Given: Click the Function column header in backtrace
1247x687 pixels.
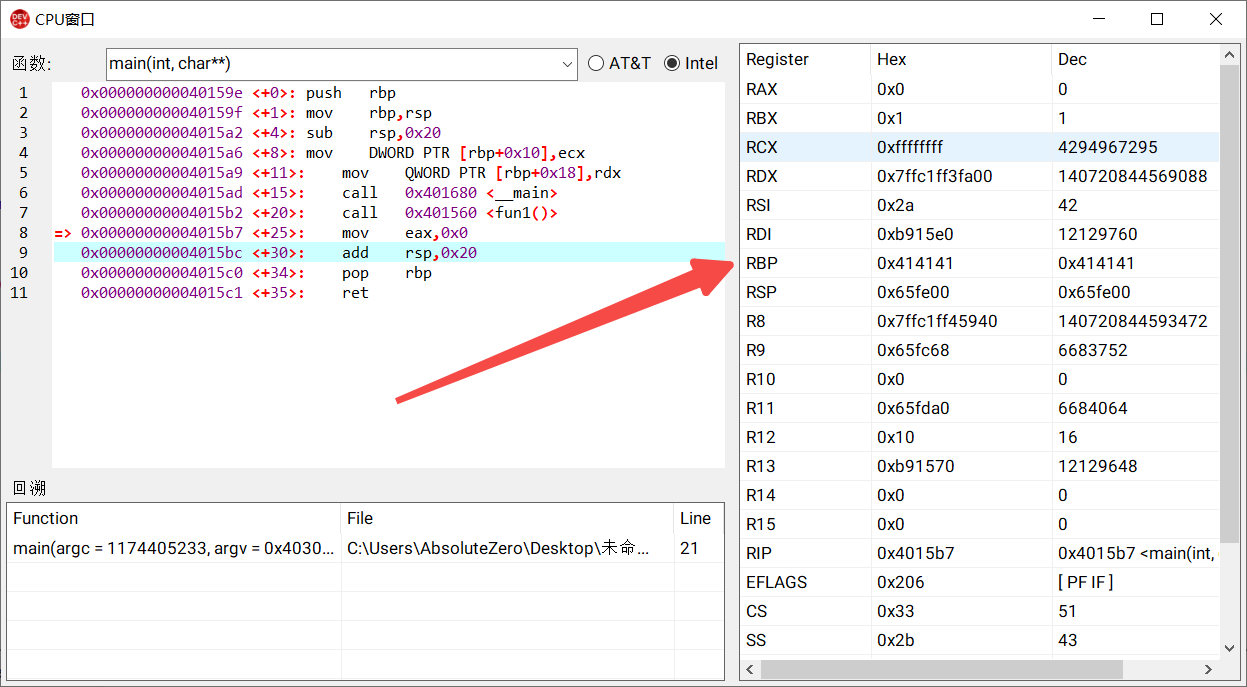Looking at the screenshot, I should [174, 518].
